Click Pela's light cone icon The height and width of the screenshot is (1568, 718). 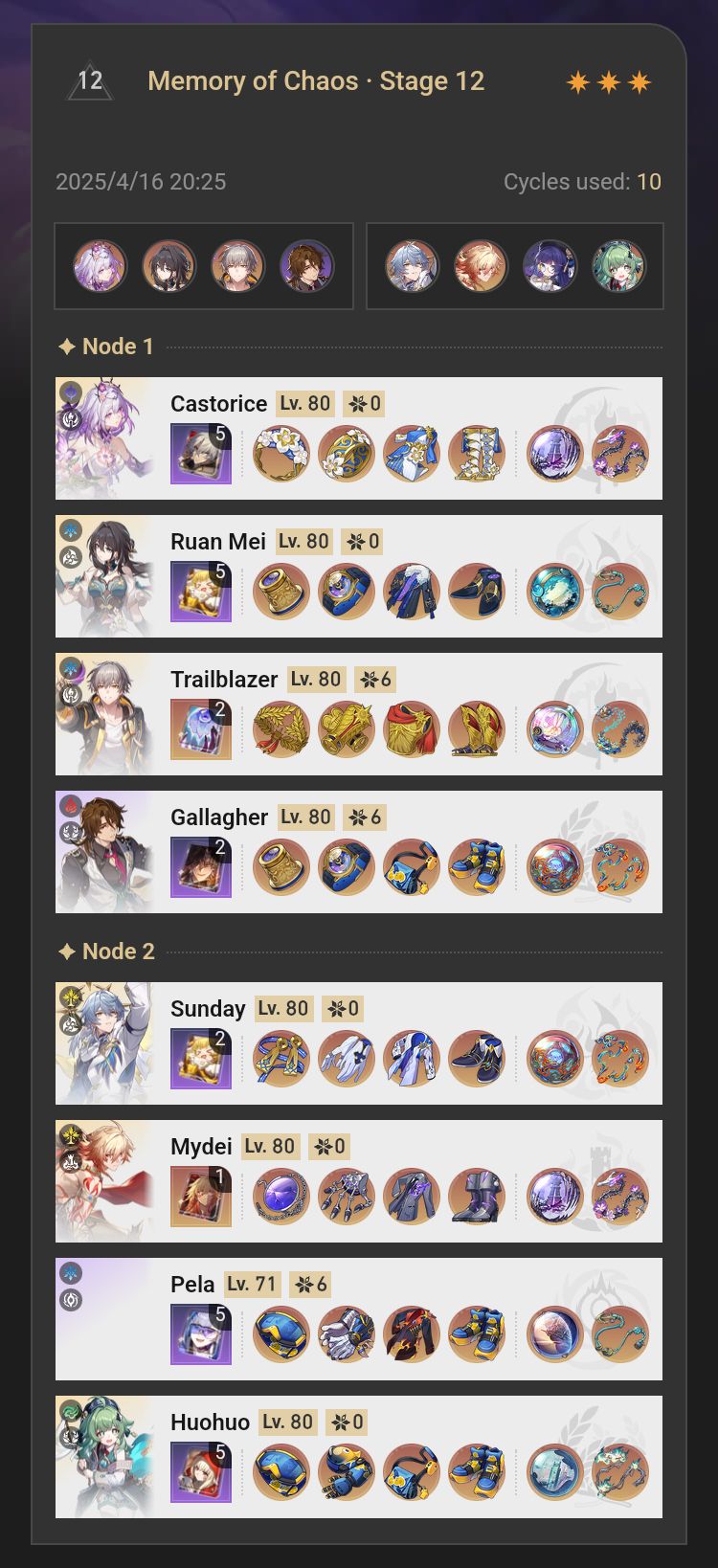pos(201,1334)
